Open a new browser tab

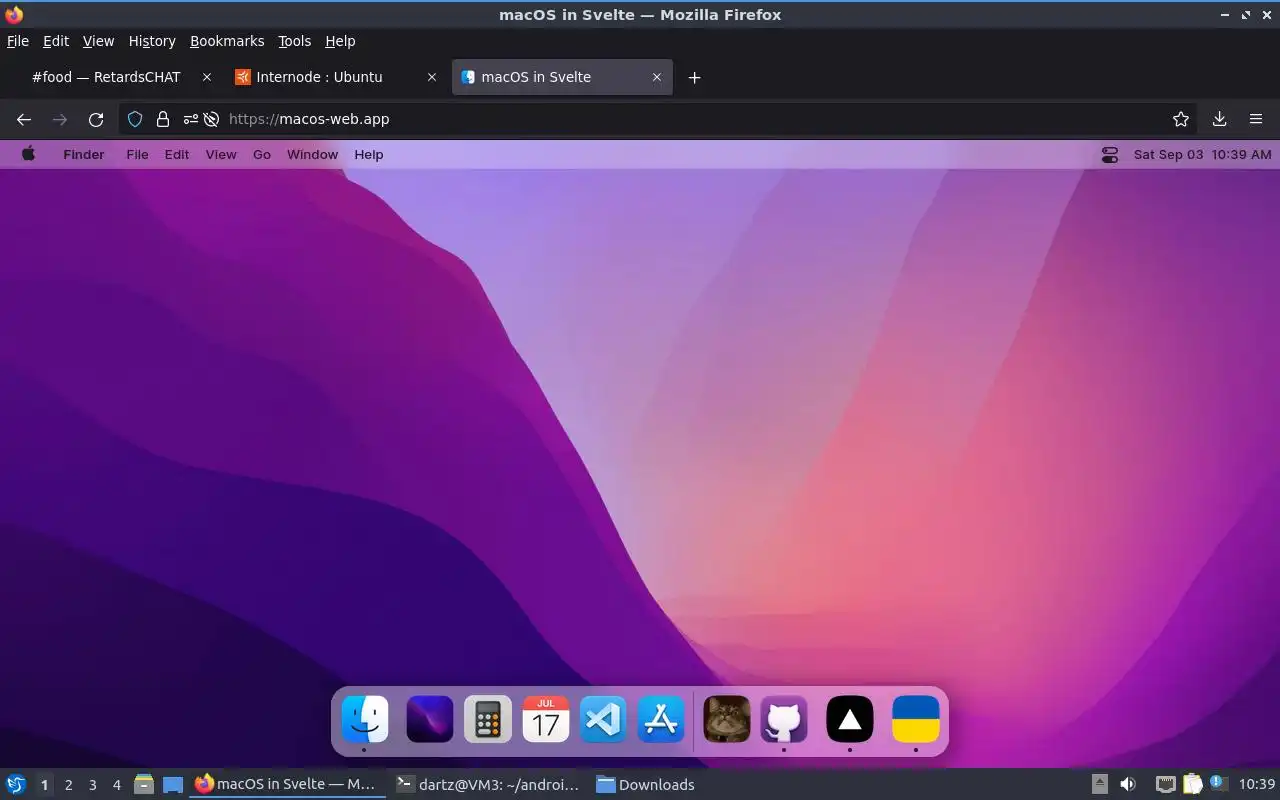click(x=694, y=77)
